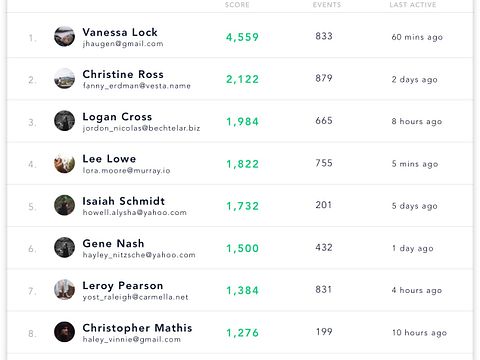This screenshot has width=480, height=360.
Task: Select Gene Nash's avatar image
Action: tap(64, 247)
